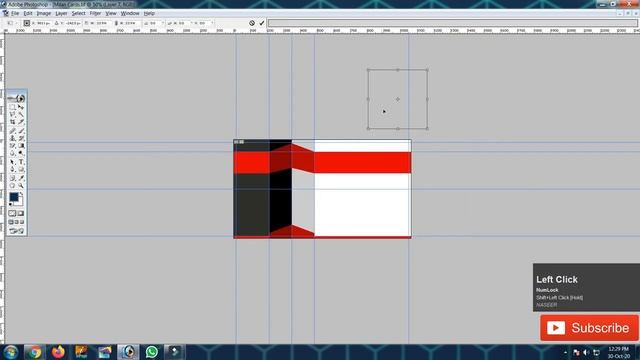Jump to ImageReady from the toolbox
640x360 pixels.
coord(16,231)
